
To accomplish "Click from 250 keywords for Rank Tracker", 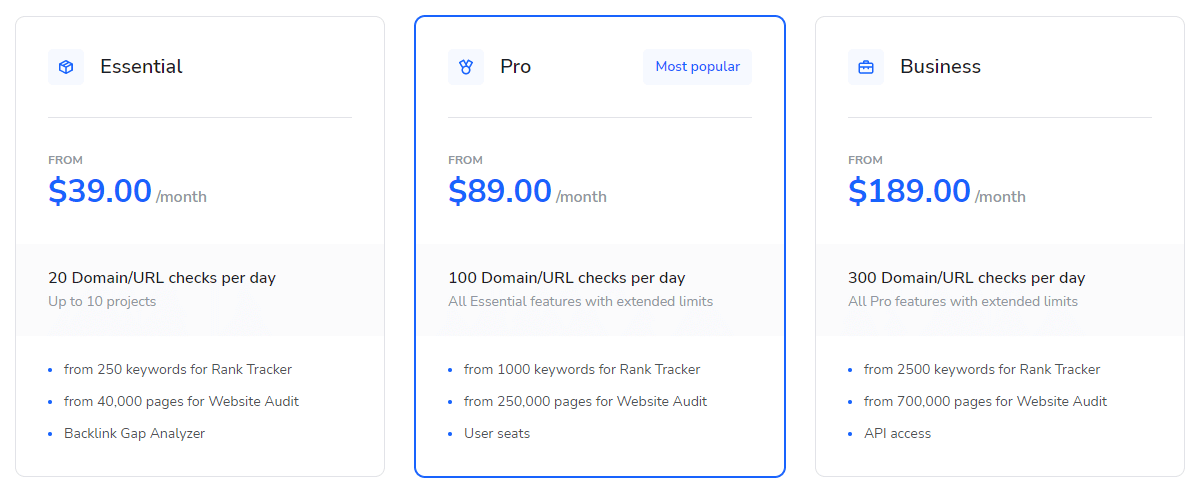I will (178, 370).
